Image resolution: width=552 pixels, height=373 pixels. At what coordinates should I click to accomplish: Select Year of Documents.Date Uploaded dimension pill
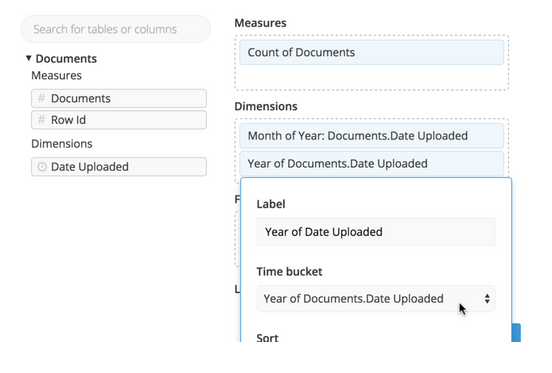(x=371, y=164)
